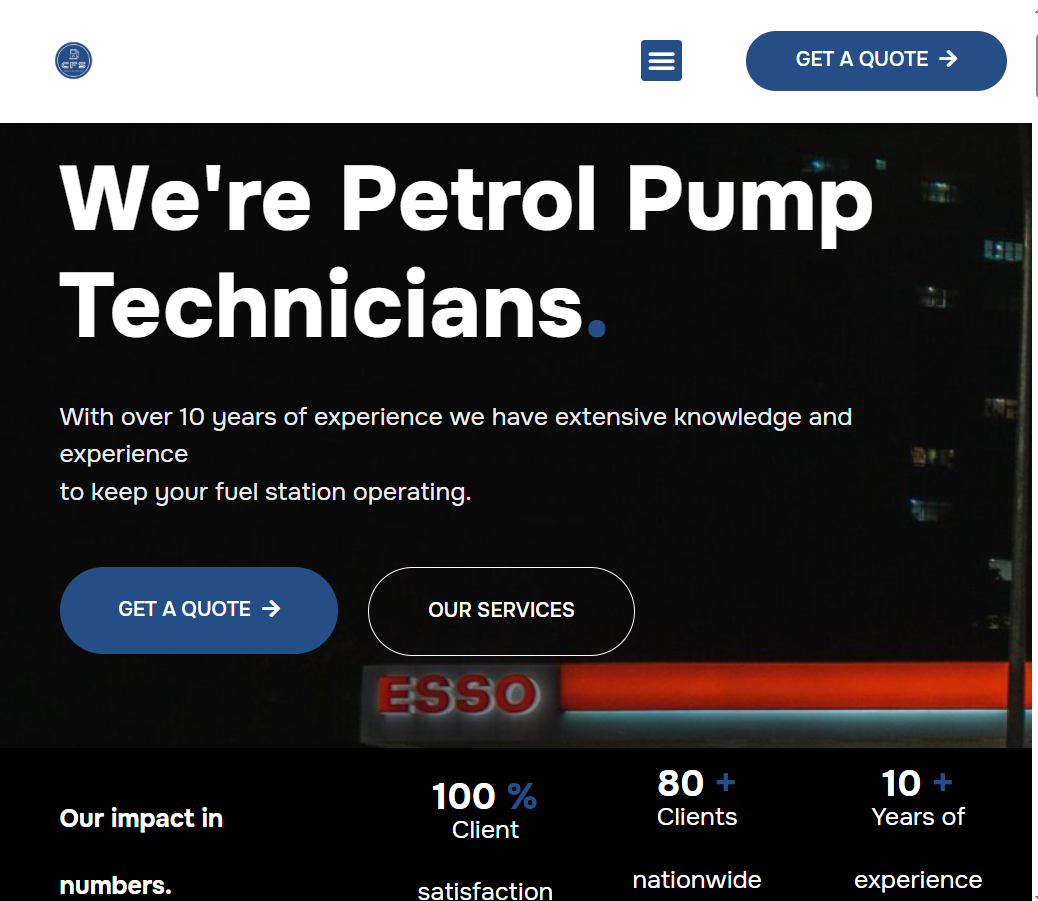
Task: Click the vertical scrollbar on the right edge
Action: [x=1034, y=450]
